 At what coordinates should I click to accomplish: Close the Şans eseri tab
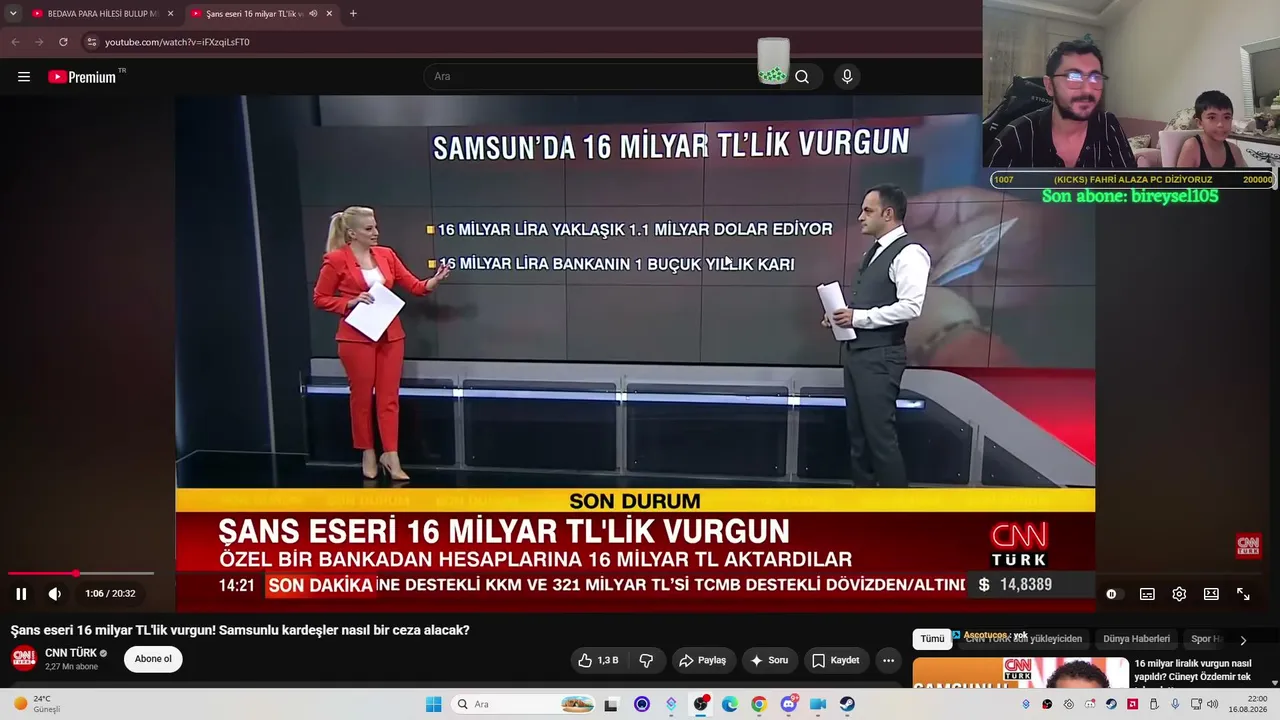point(329,14)
